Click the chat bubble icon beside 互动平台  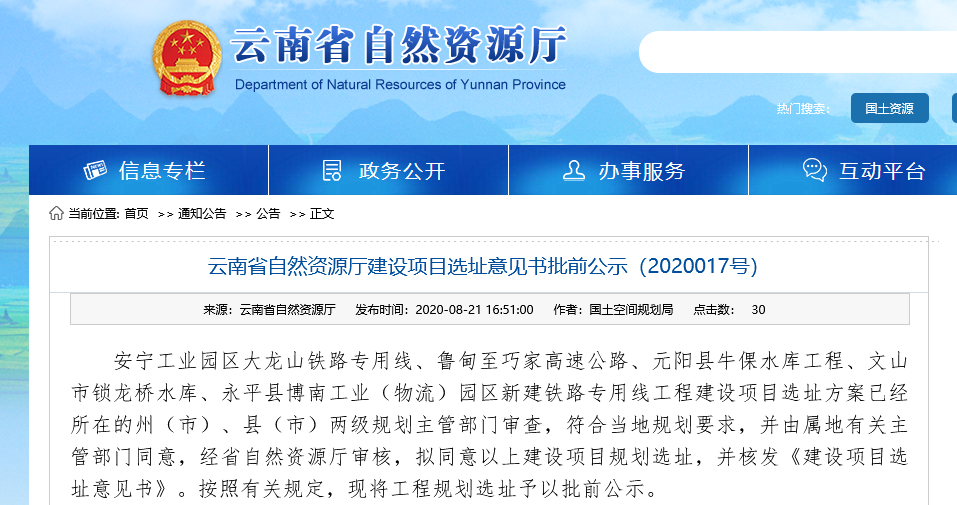815,171
